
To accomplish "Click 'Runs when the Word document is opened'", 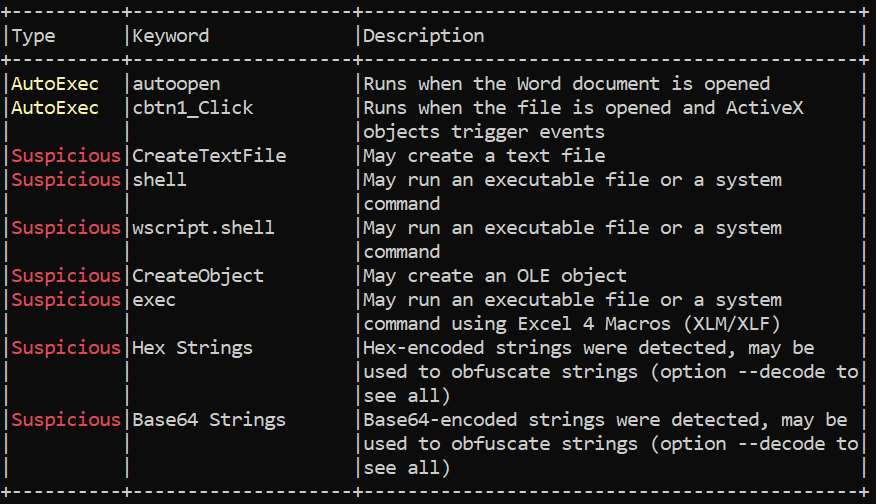I will [x=566, y=84].
